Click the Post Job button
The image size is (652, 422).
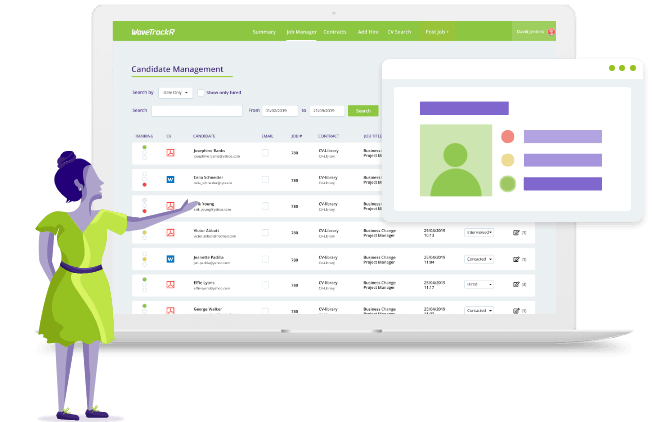point(437,32)
